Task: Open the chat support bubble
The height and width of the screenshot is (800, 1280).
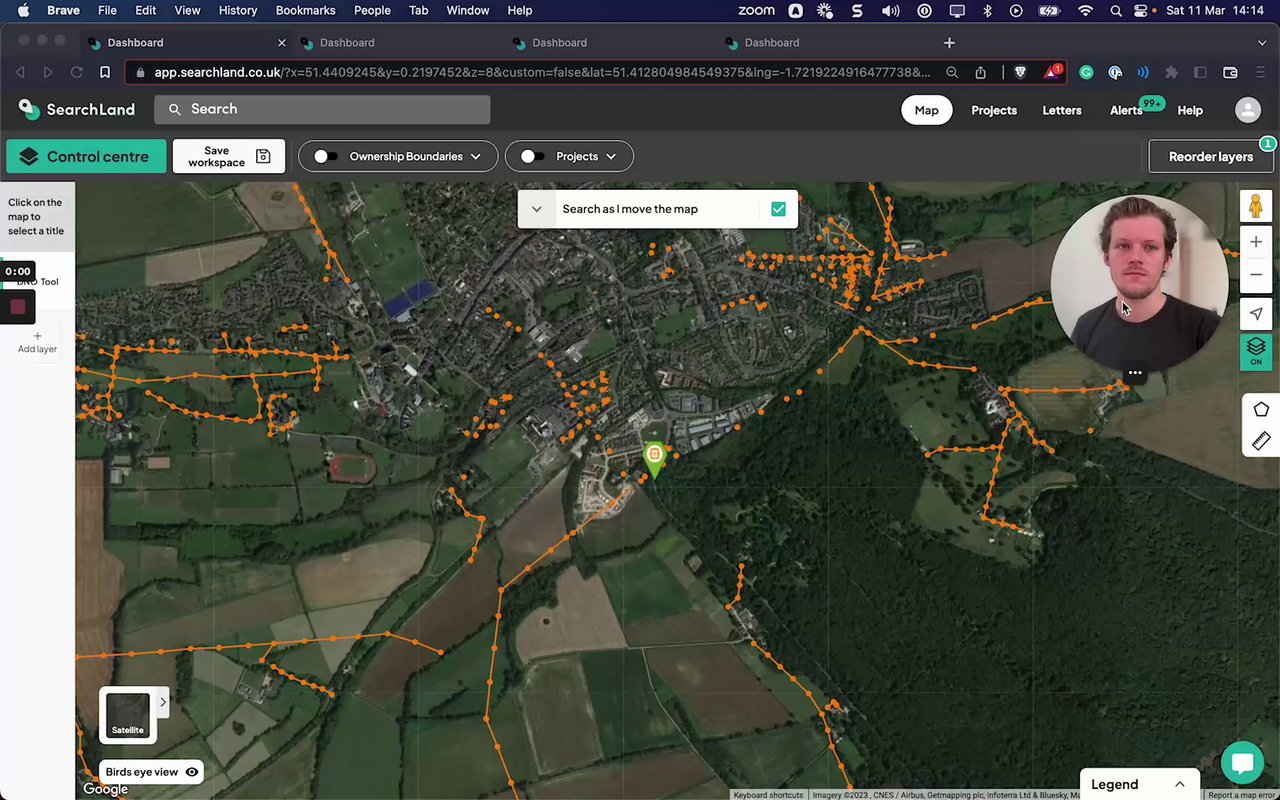Action: coord(1242,764)
